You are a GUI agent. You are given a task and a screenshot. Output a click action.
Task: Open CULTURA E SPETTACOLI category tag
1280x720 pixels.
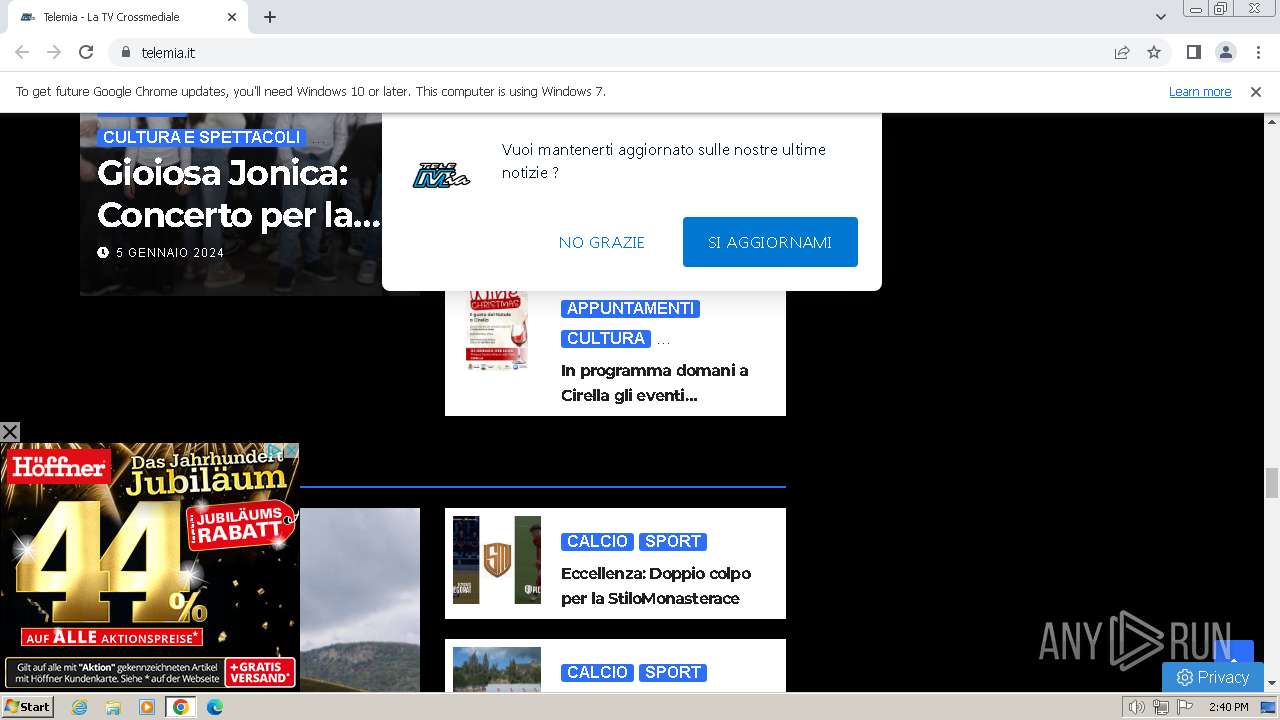point(201,137)
